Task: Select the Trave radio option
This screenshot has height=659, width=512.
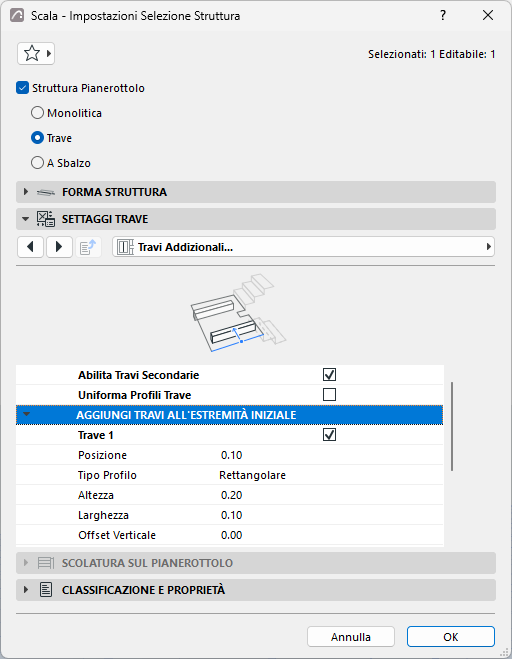Action: [37, 138]
